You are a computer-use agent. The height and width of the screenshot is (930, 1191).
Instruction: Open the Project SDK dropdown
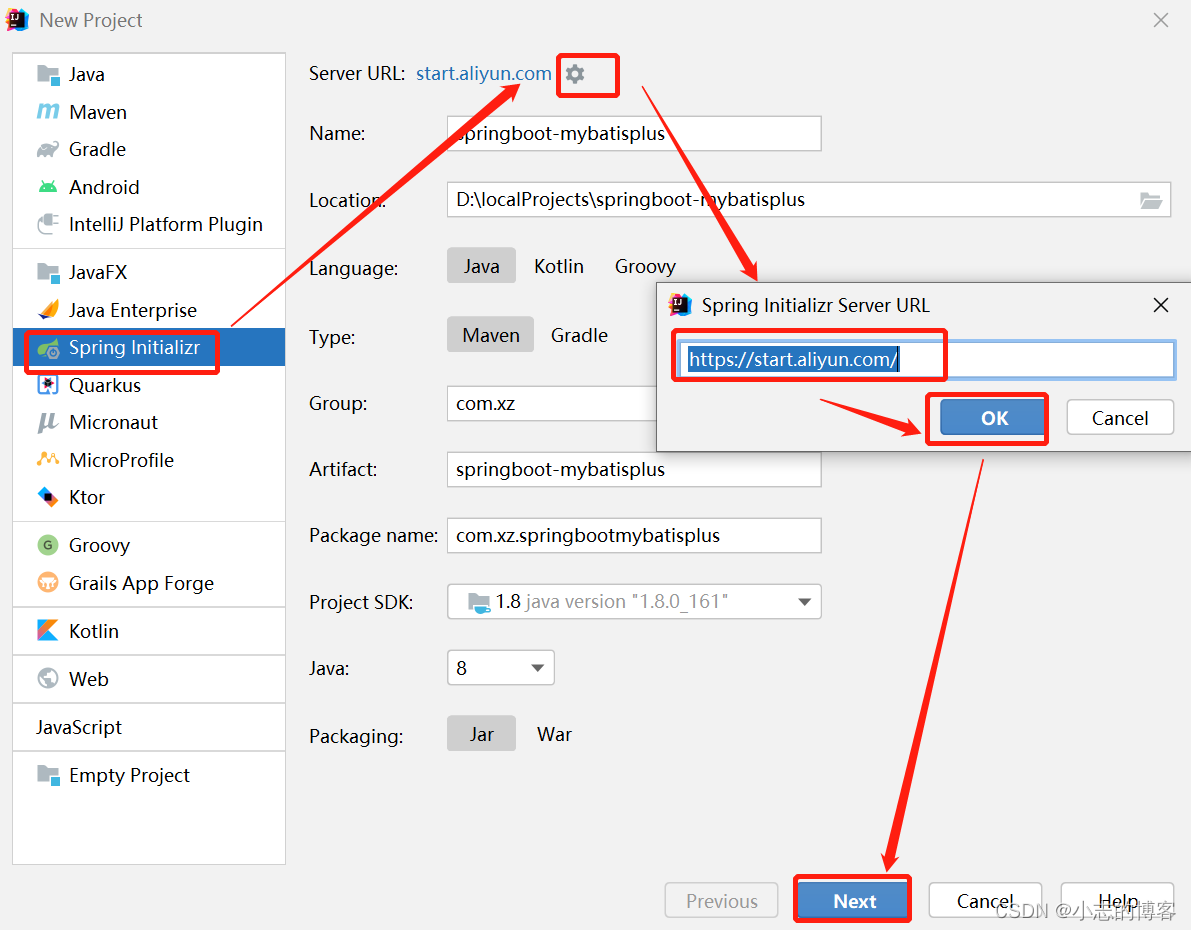click(634, 602)
